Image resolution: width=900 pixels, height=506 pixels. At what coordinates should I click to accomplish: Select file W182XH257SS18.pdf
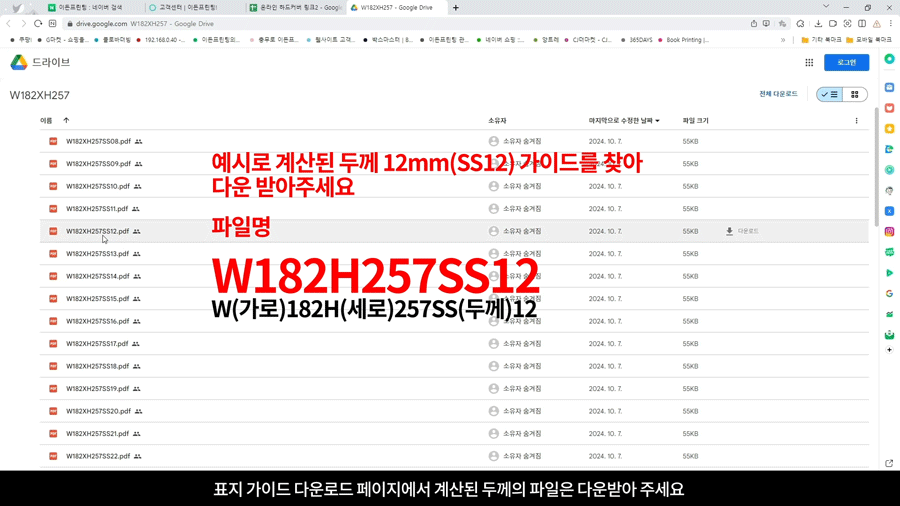pyautogui.click(x=98, y=366)
